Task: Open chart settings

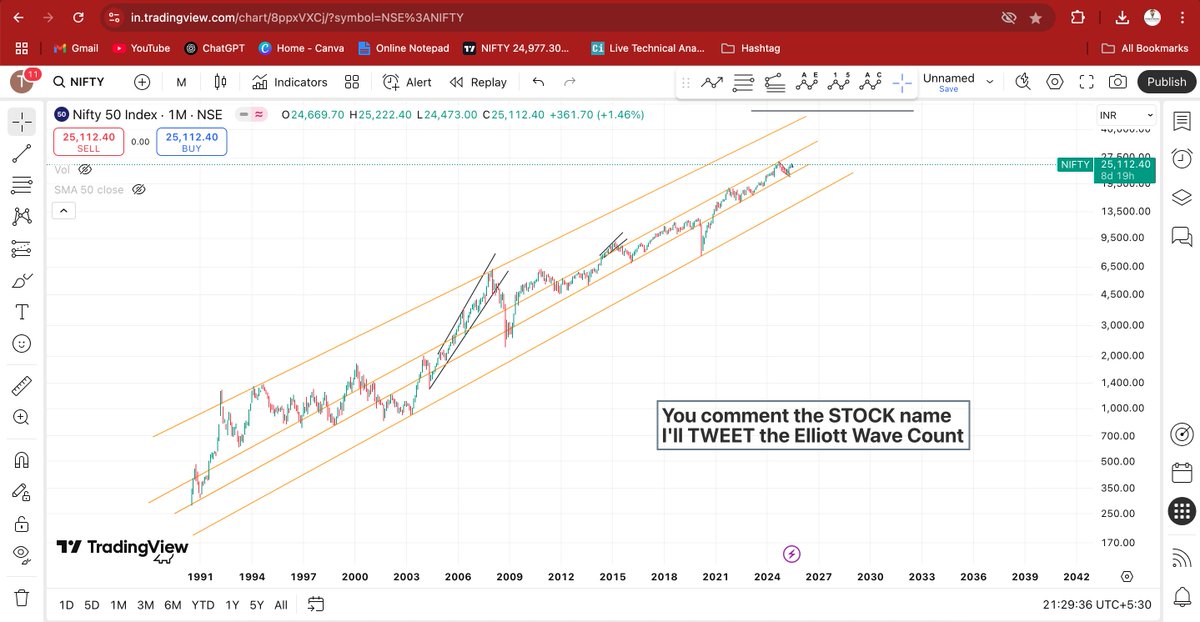Action: (x=1054, y=82)
